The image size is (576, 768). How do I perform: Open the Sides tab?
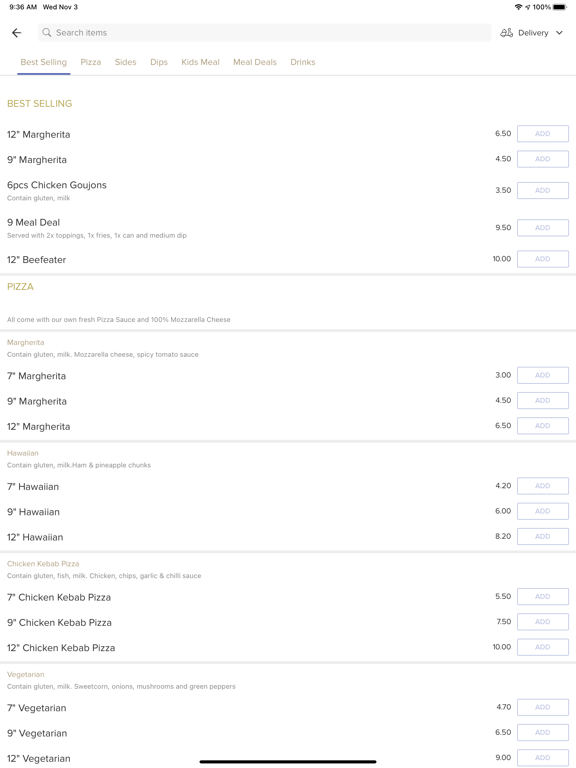(x=125, y=62)
